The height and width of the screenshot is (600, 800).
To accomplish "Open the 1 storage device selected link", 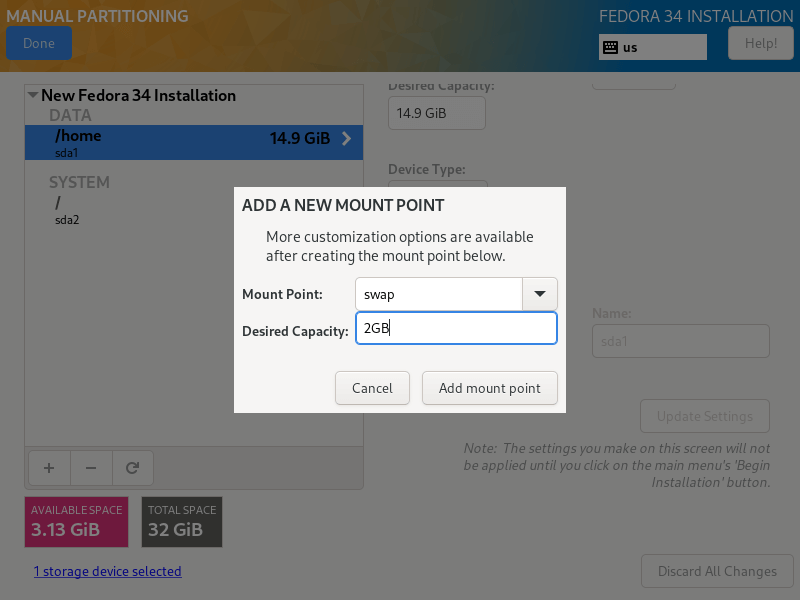I will click(107, 572).
